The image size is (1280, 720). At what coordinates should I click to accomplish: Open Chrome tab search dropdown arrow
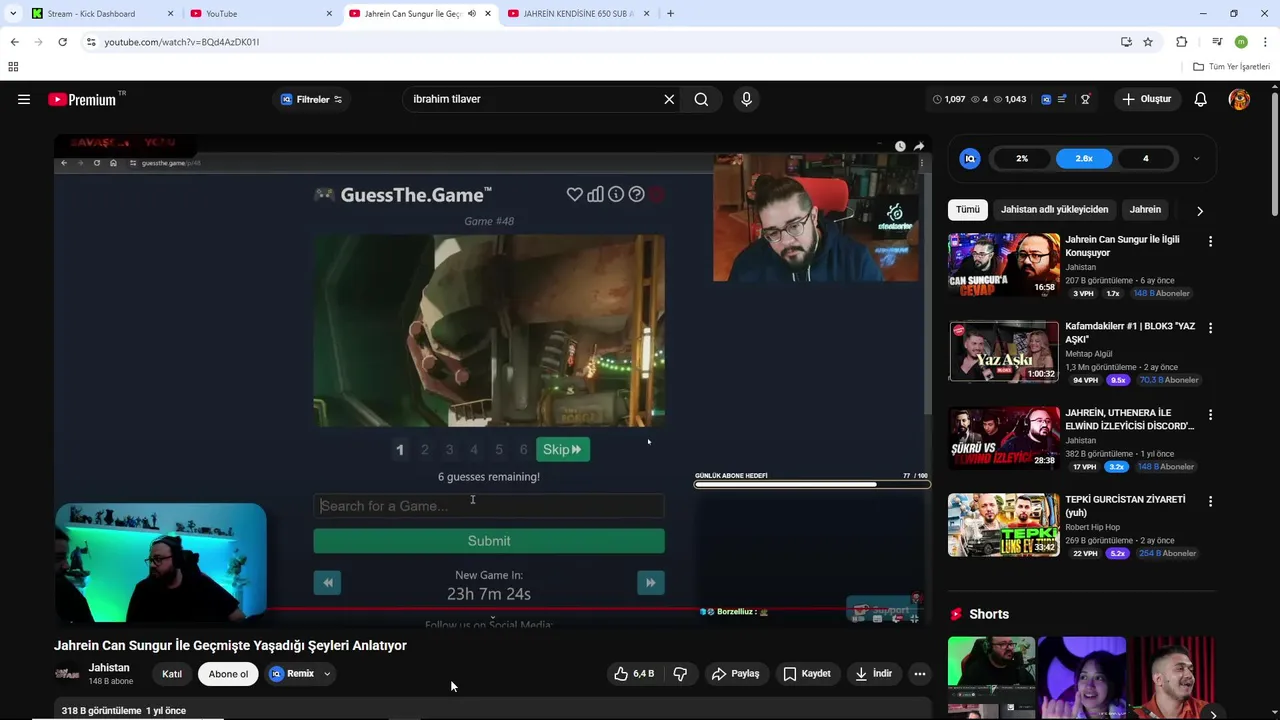click(13, 13)
